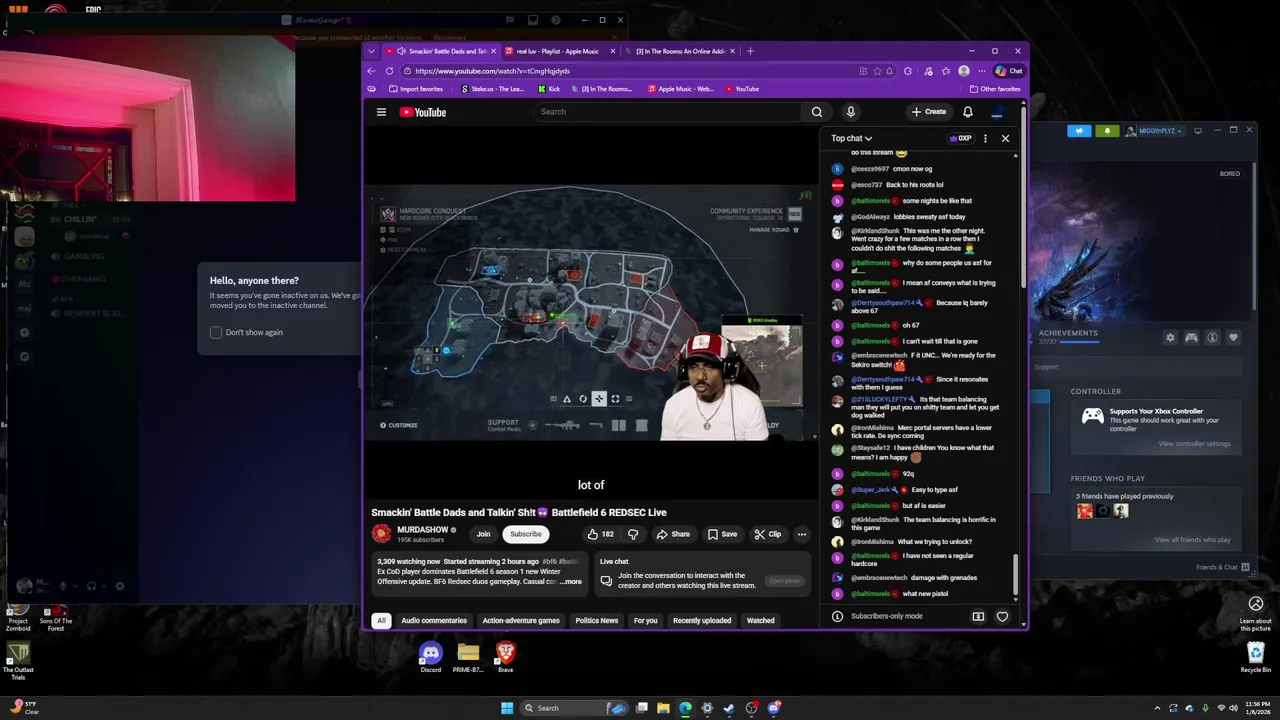Expand video description with ...more

point(571,582)
